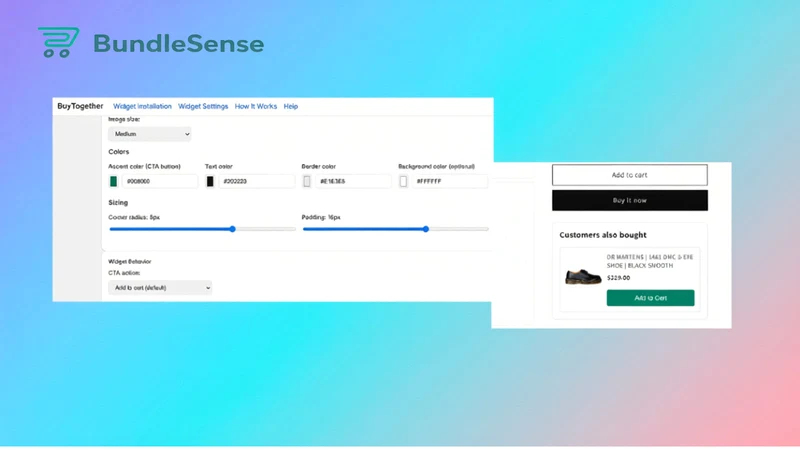Click the Customers also bought heading
800x450 pixels.
point(603,235)
